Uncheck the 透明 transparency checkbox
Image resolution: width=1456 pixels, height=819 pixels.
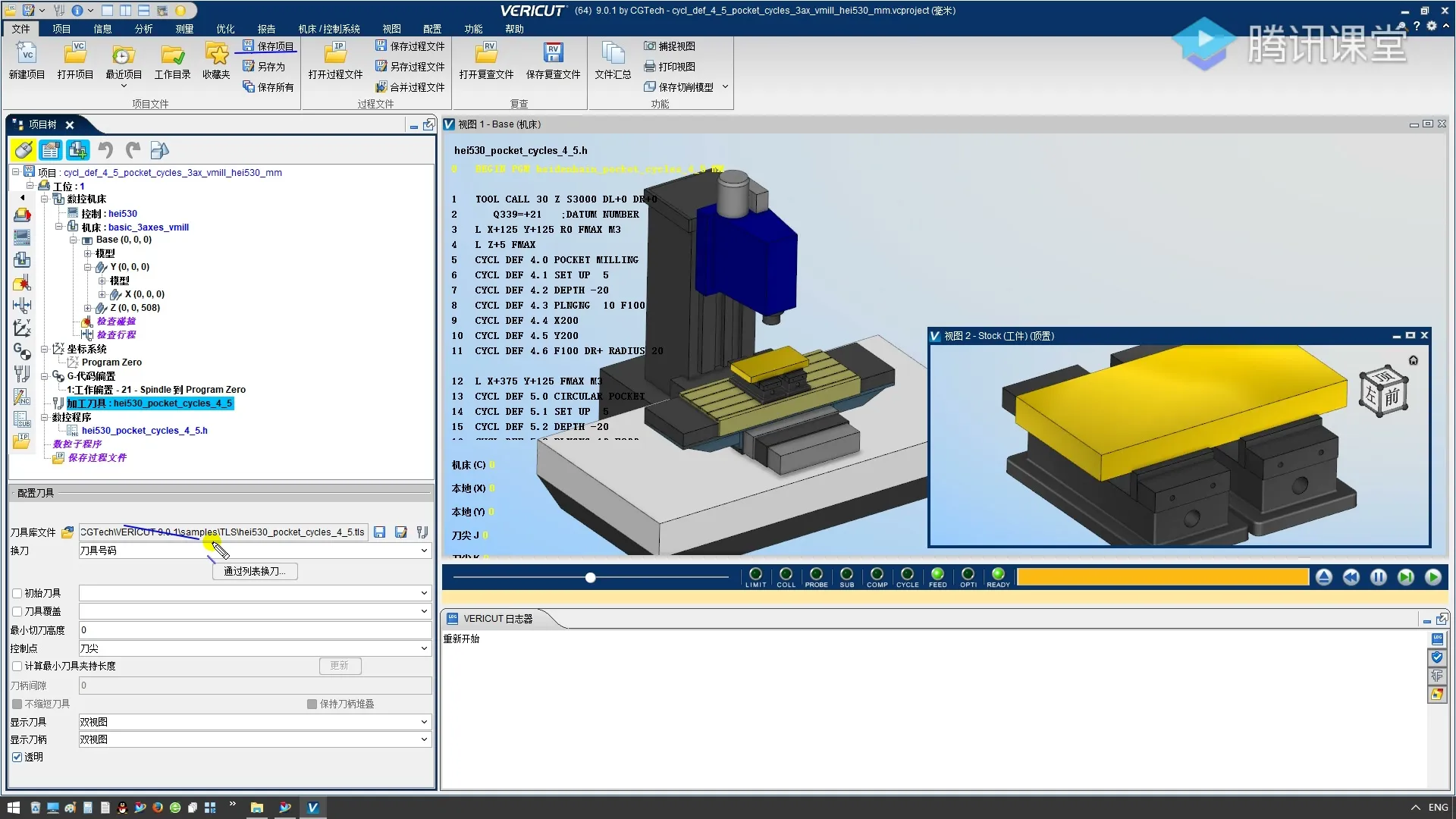click(17, 757)
